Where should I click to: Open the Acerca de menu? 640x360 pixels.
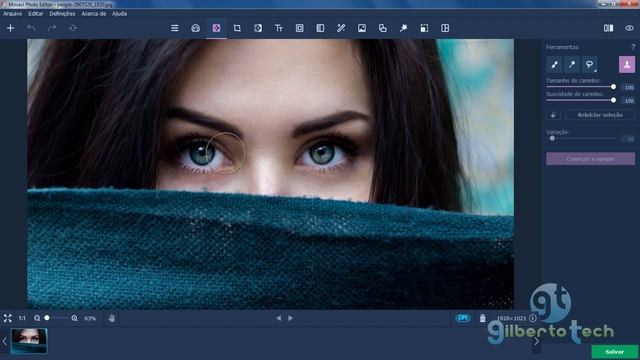click(x=93, y=14)
